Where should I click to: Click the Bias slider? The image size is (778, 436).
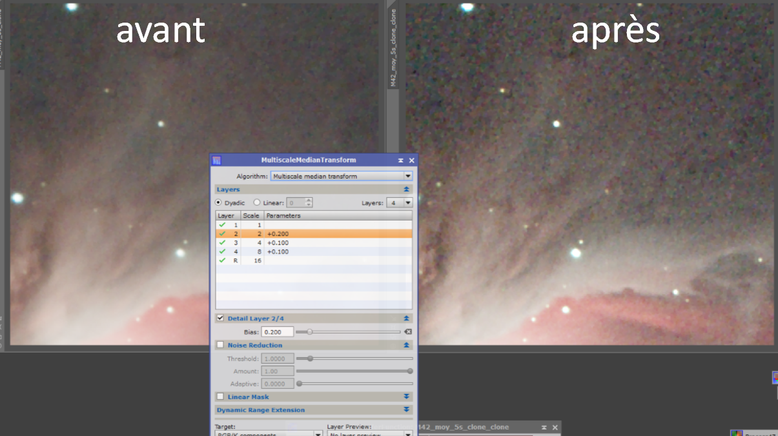coord(348,332)
